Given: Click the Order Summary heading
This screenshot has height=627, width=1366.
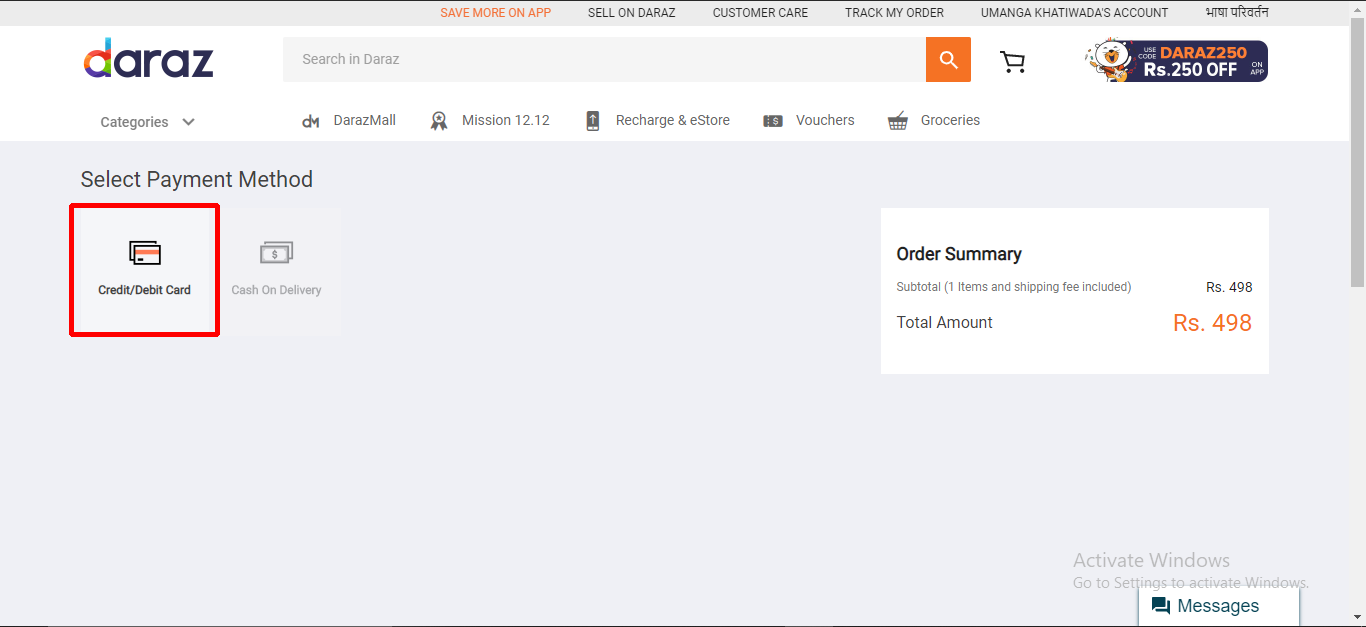Looking at the screenshot, I should point(959,254).
